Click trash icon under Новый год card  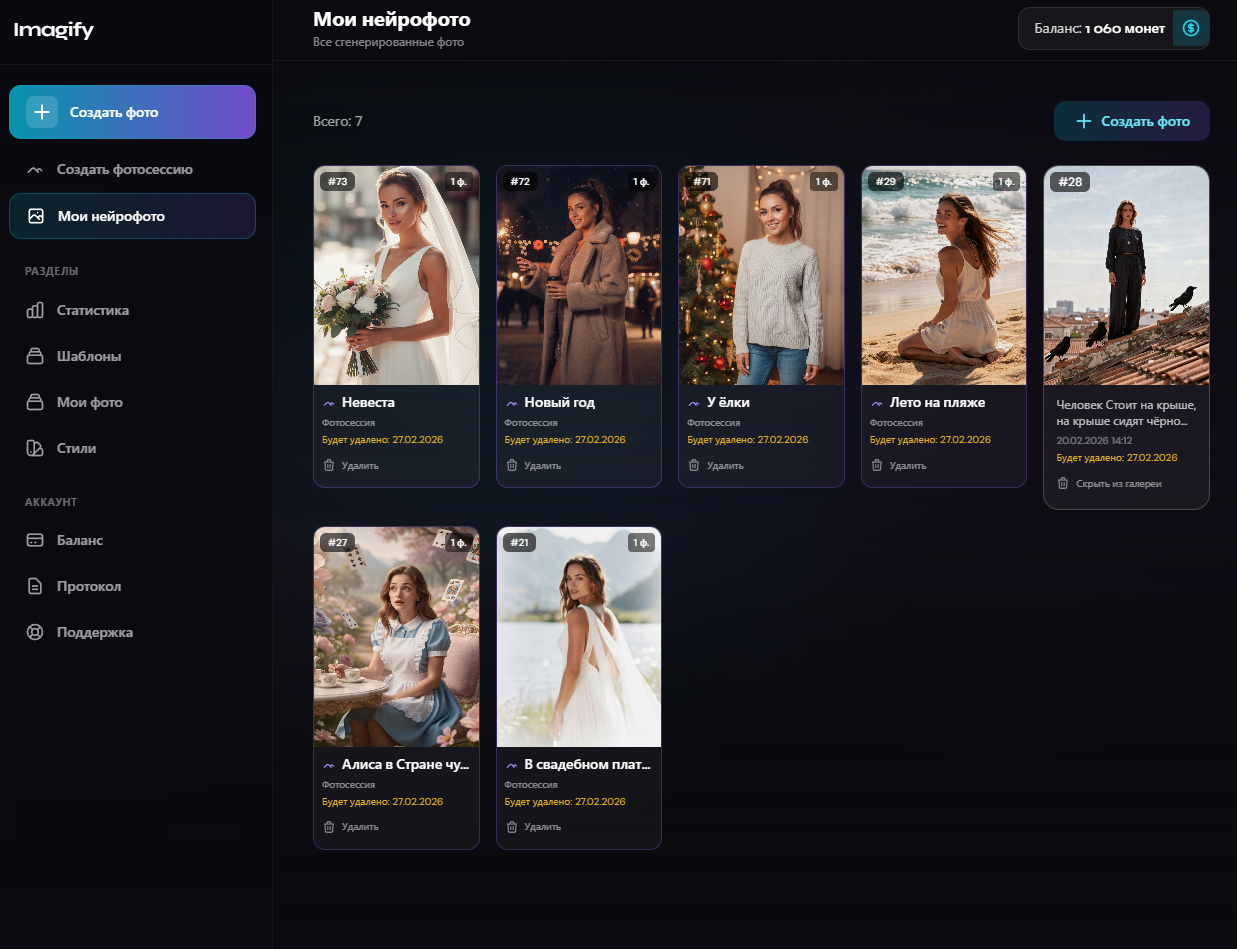pyautogui.click(x=512, y=465)
